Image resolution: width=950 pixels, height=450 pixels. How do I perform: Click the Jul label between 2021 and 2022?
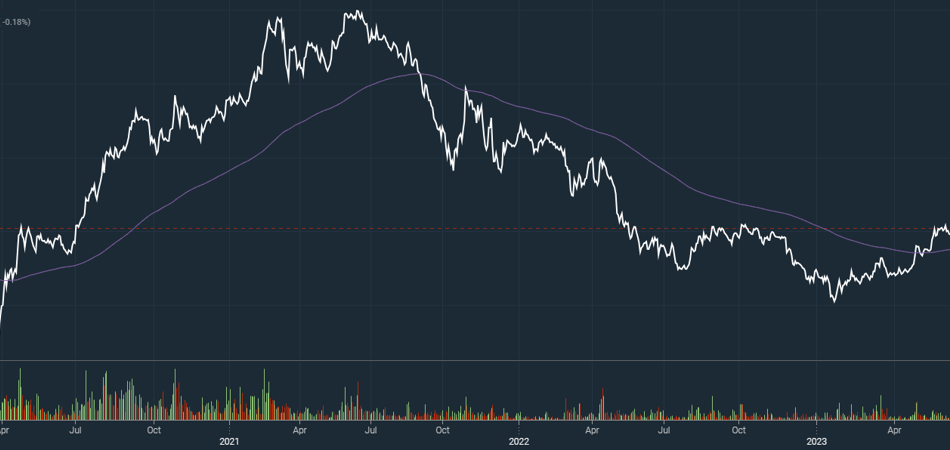(x=371, y=431)
